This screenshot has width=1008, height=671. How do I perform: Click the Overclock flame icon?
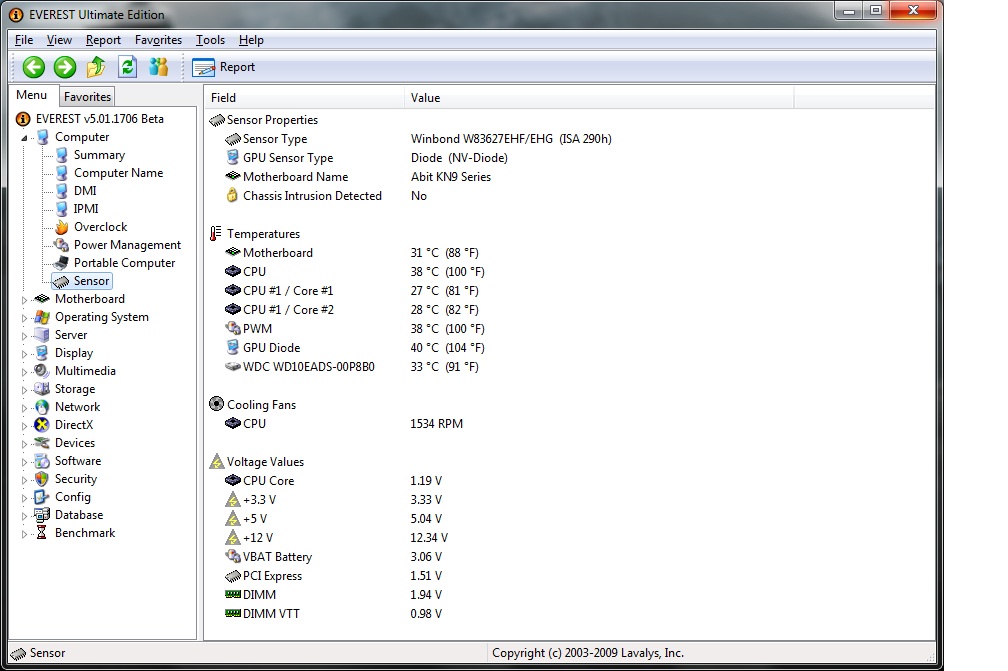coord(62,227)
